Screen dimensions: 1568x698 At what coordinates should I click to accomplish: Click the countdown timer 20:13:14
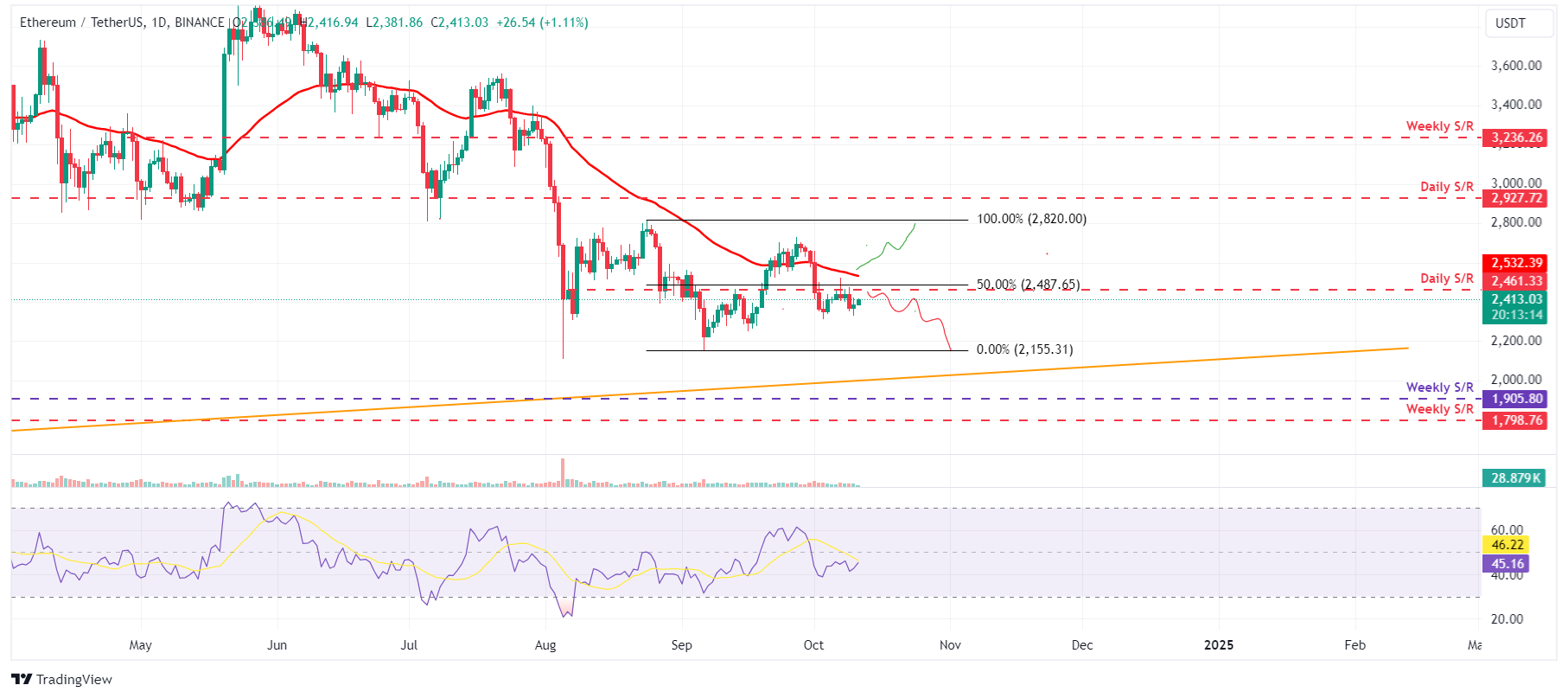(x=1517, y=316)
